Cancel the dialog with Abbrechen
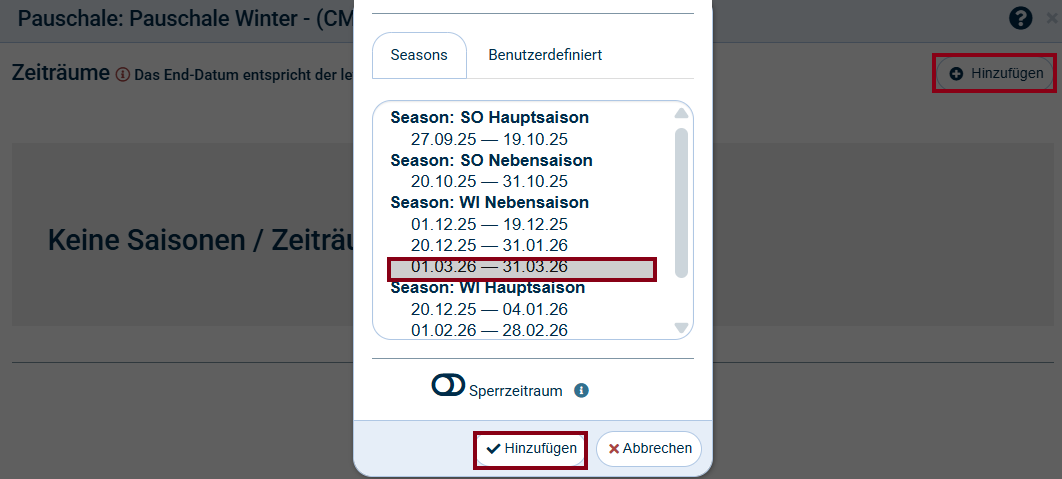The image size is (1062, 479). point(650,449)
